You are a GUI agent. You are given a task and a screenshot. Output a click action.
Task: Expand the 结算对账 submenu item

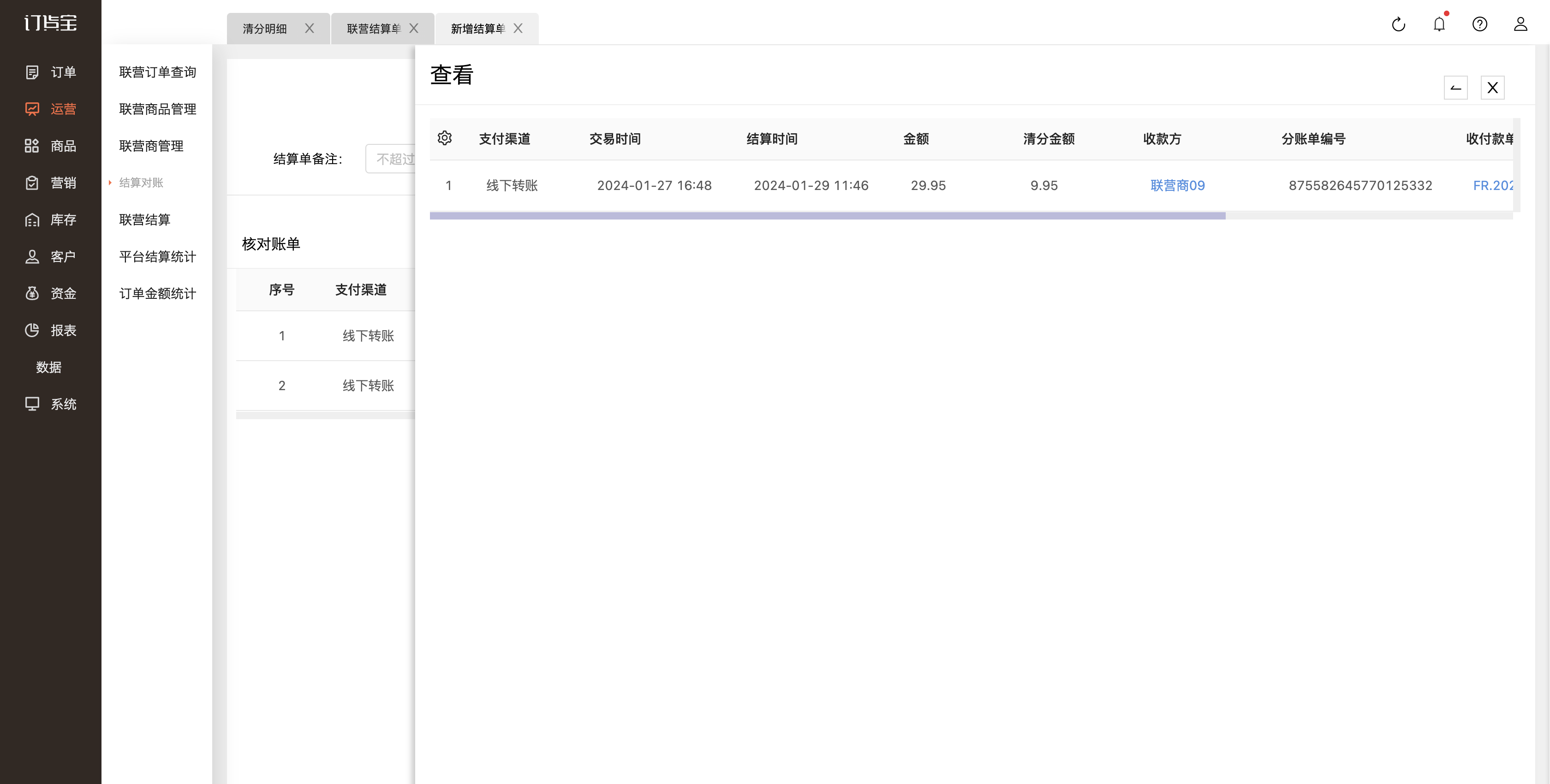(x=141, y=183)
